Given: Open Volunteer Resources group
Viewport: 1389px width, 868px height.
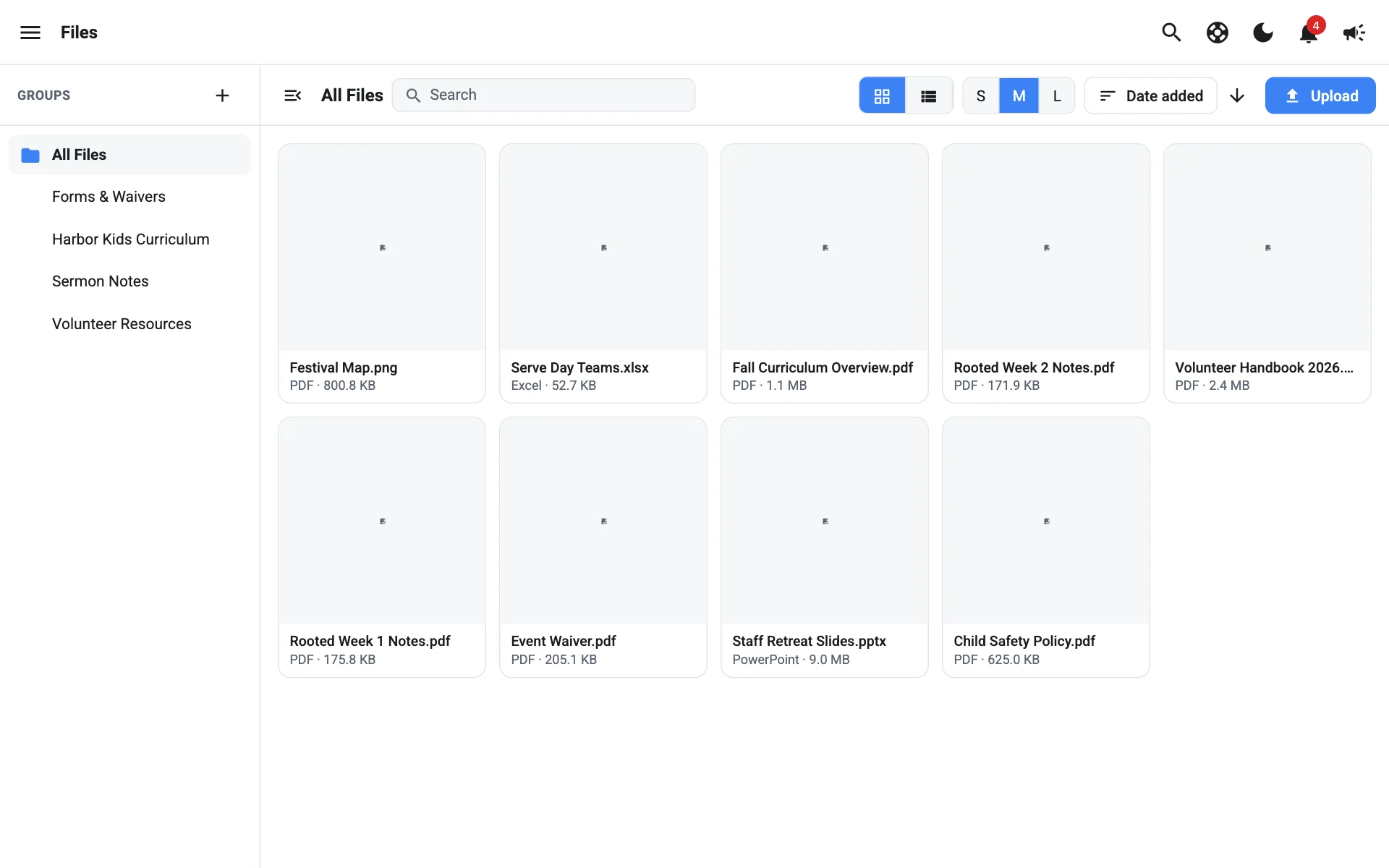Looking at the screenshot, I should (129, 324).
